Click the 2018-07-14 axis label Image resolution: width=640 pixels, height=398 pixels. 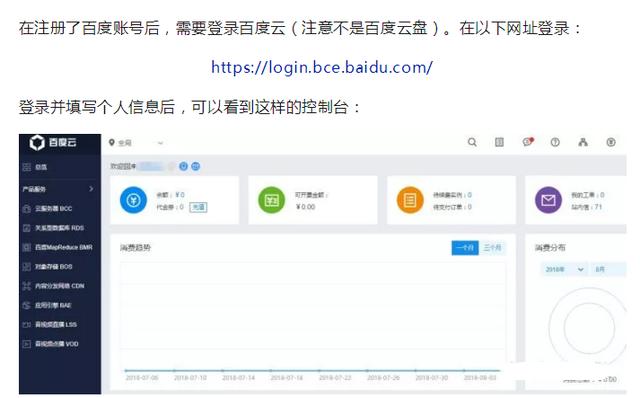point(238,378)
